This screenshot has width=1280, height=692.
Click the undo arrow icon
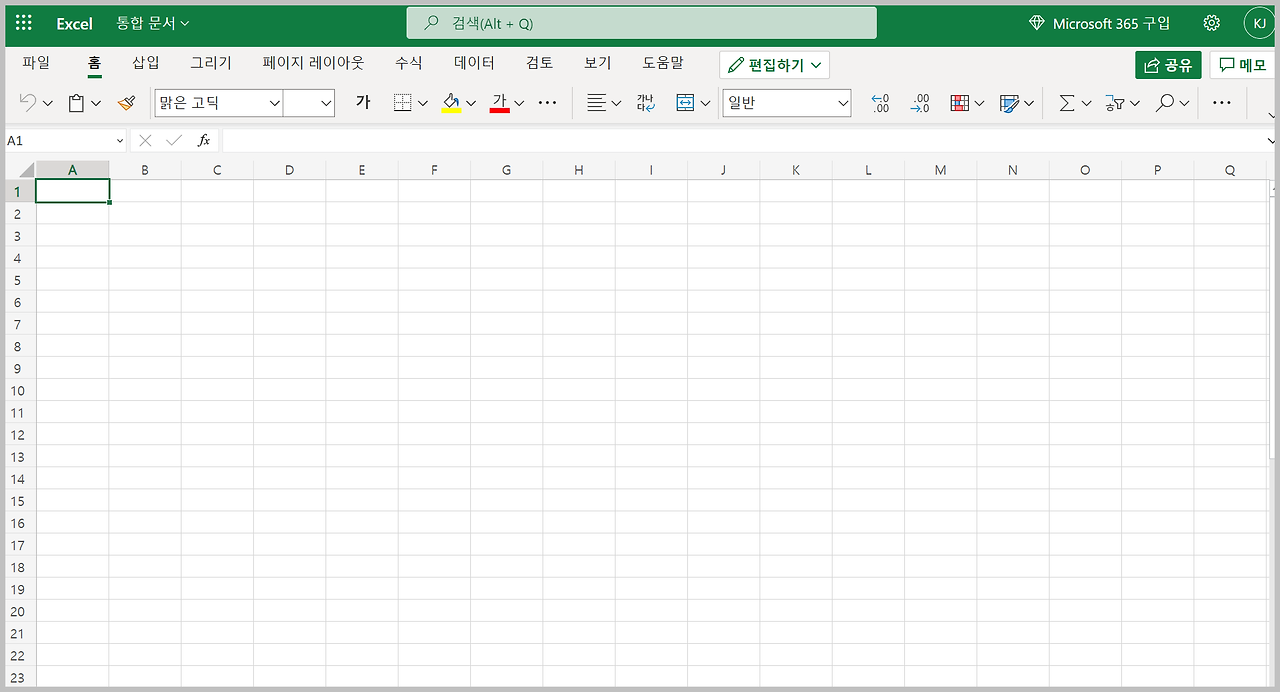coord(27,103)
